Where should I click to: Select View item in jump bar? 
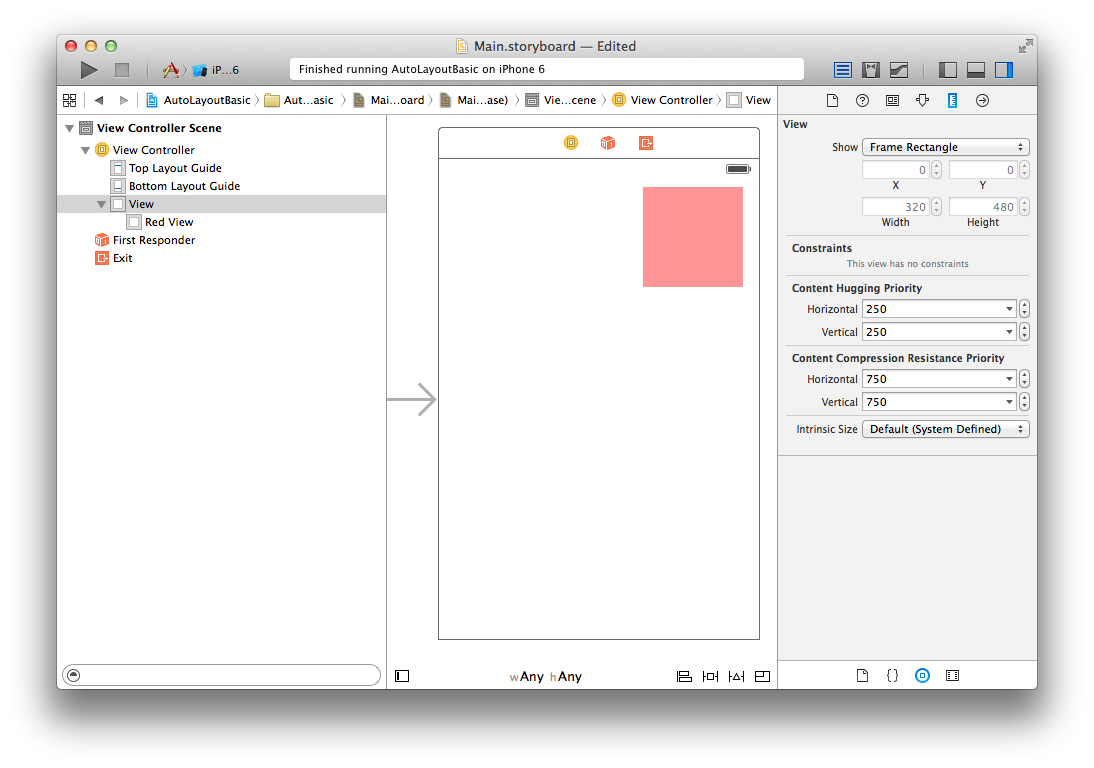coord(749,100)
